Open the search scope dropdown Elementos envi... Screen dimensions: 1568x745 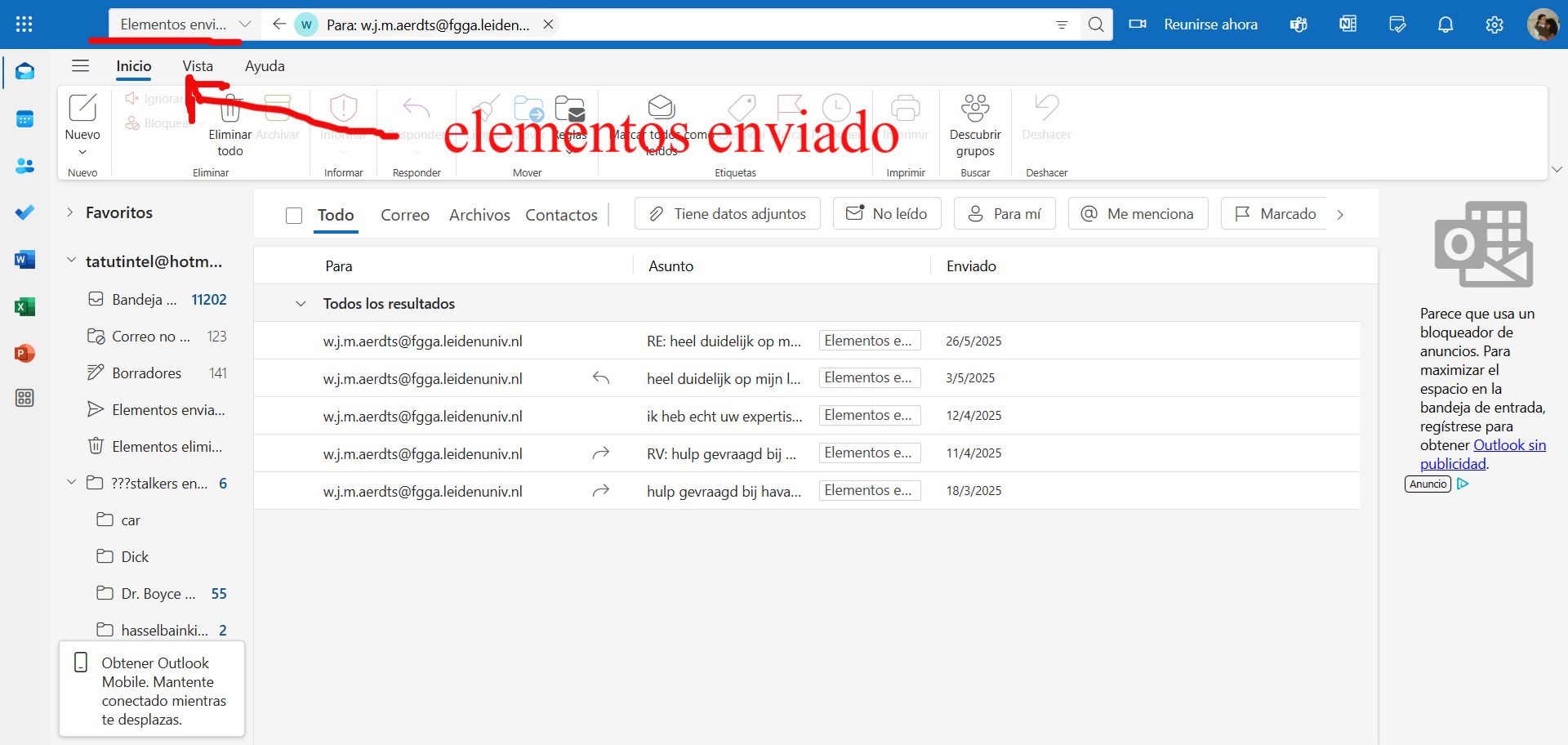185,25
